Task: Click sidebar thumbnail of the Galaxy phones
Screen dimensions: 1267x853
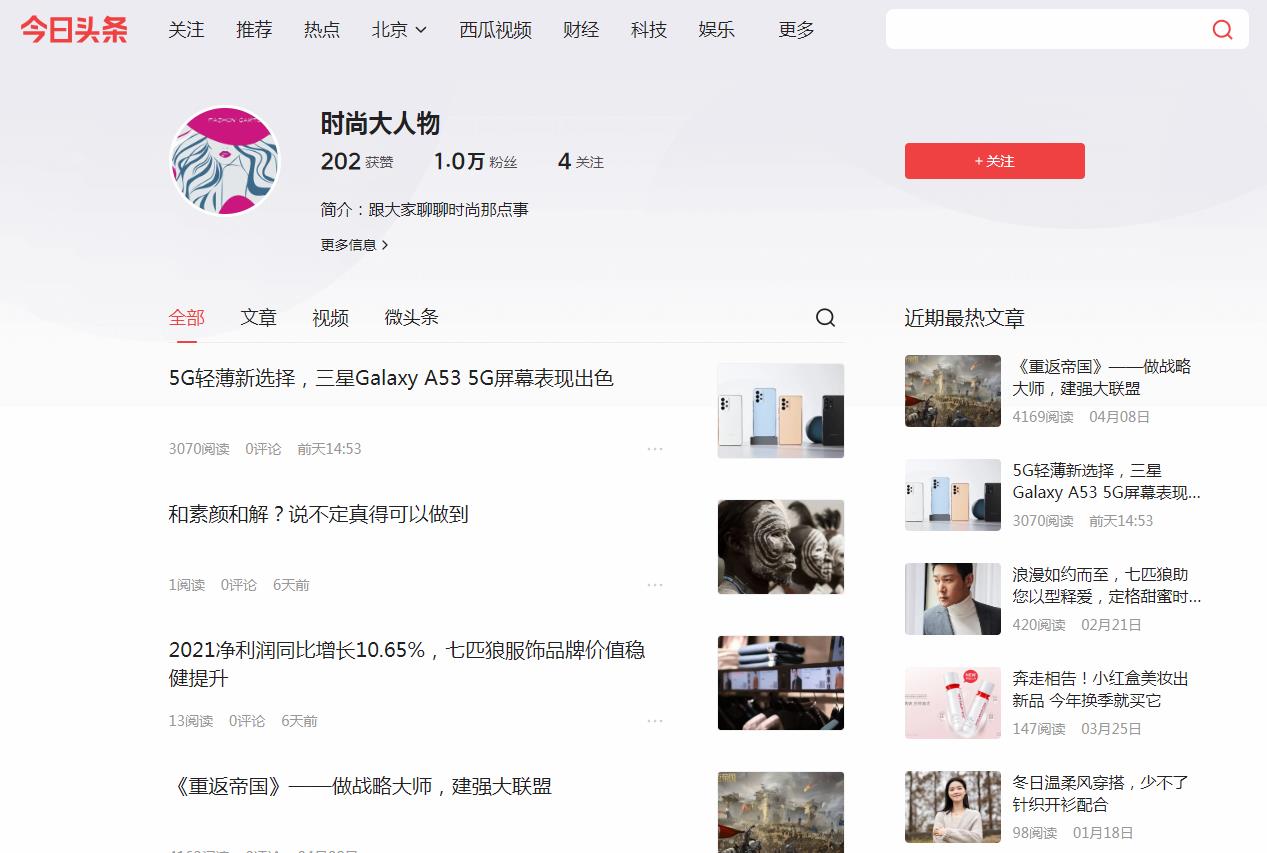Action: 952,495
